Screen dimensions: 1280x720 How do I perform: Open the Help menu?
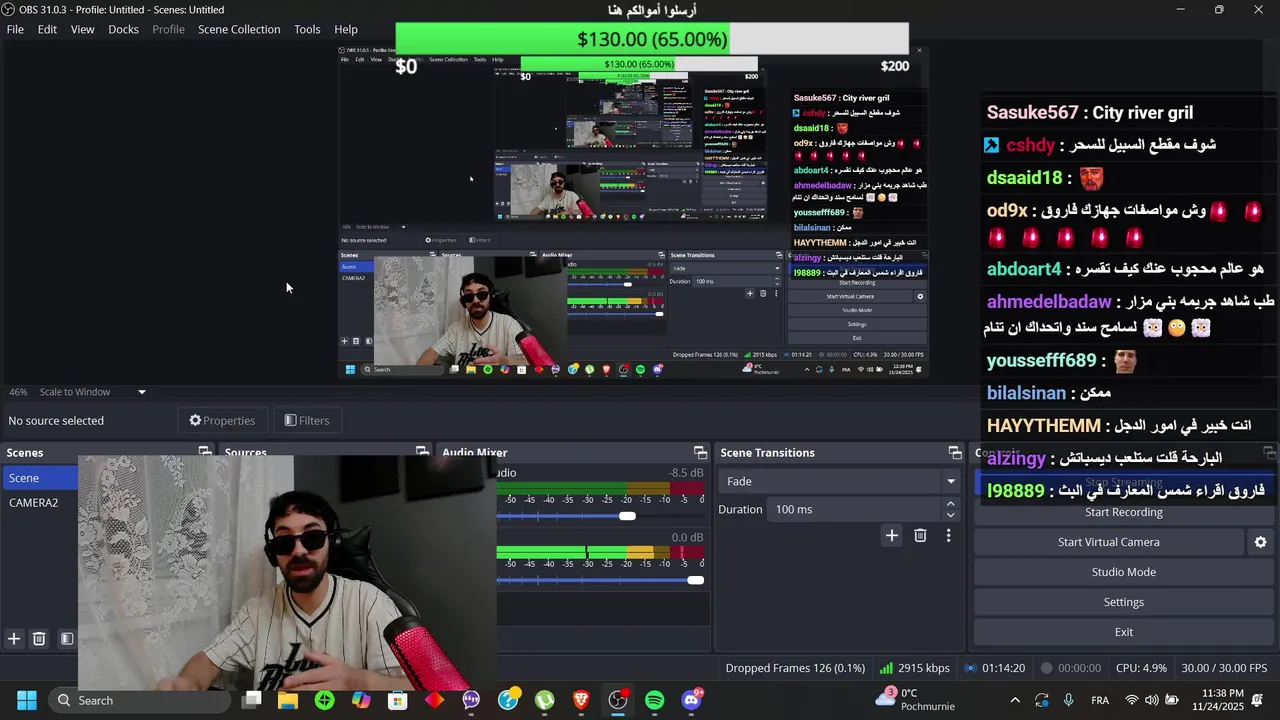pyautogui.click(x=346, y=29)
